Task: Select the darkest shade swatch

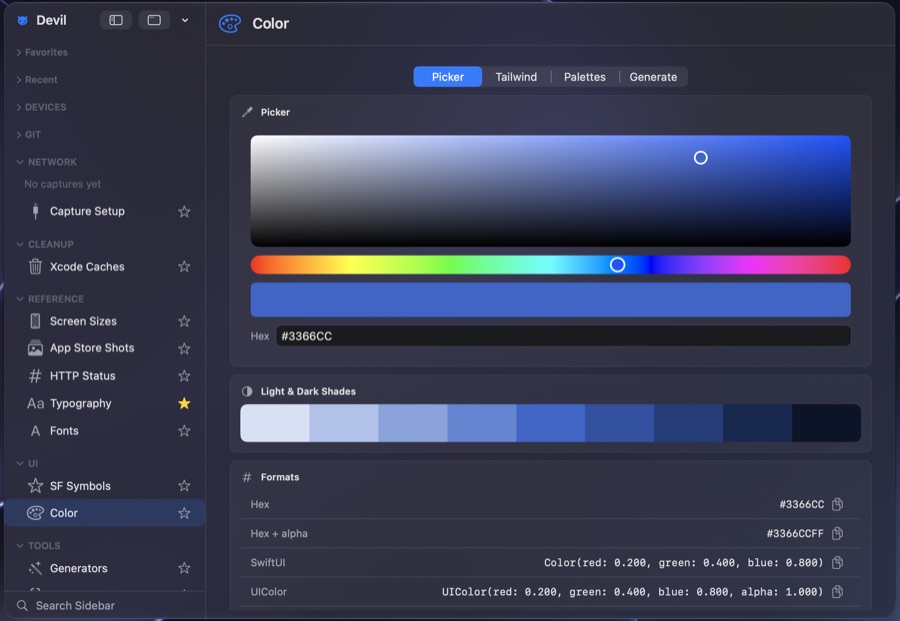Action: click(826, 423)
